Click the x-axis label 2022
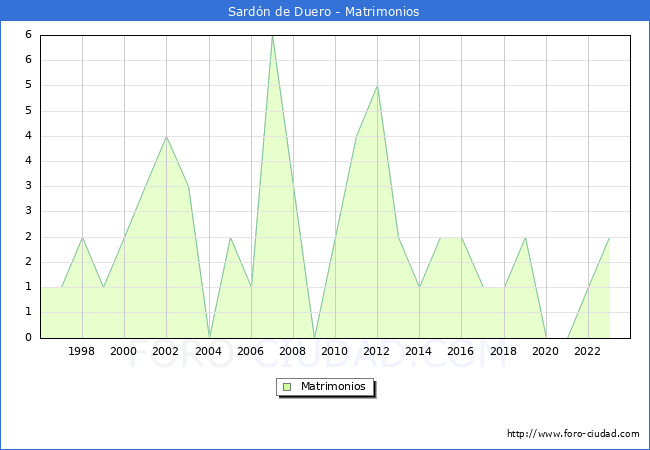The height and width of the screenshot is (450, 650). tap(587, 351)
